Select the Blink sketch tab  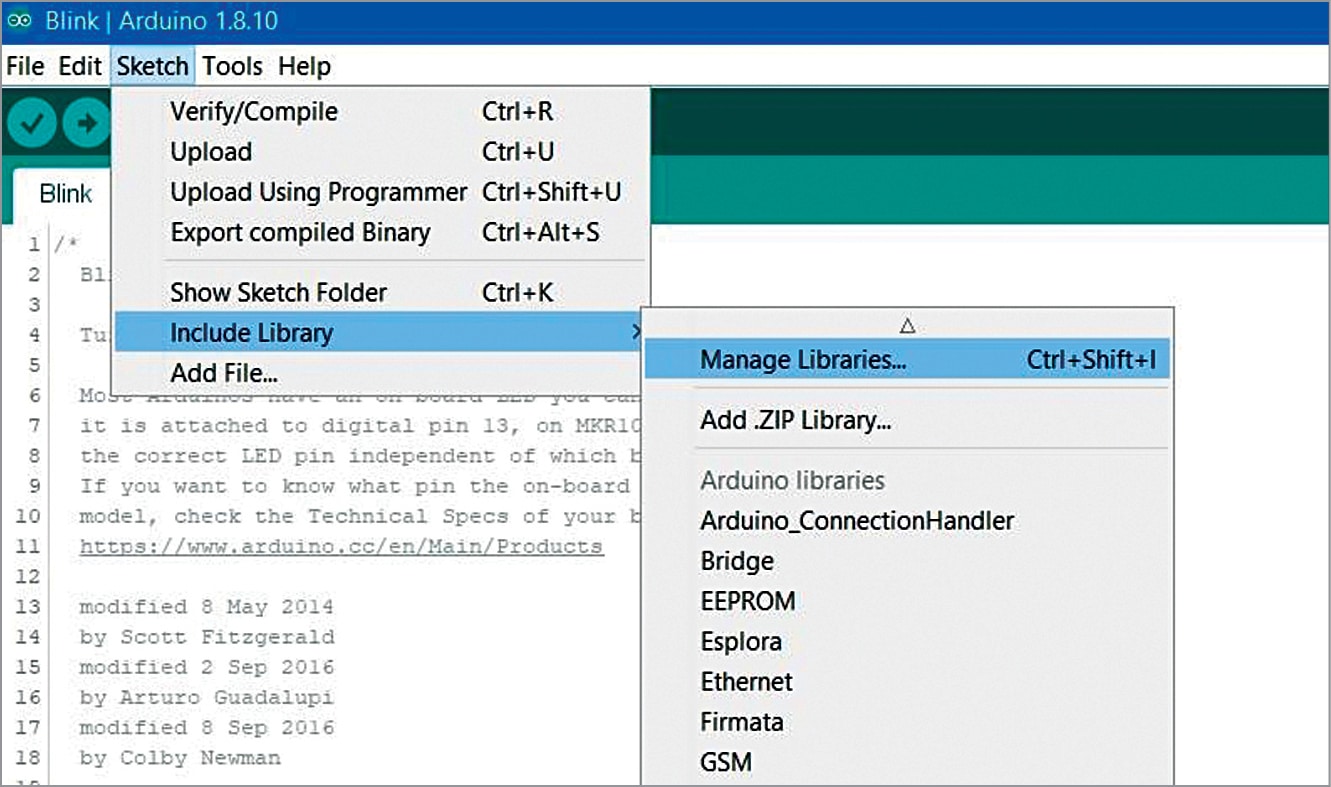point(66,194)
